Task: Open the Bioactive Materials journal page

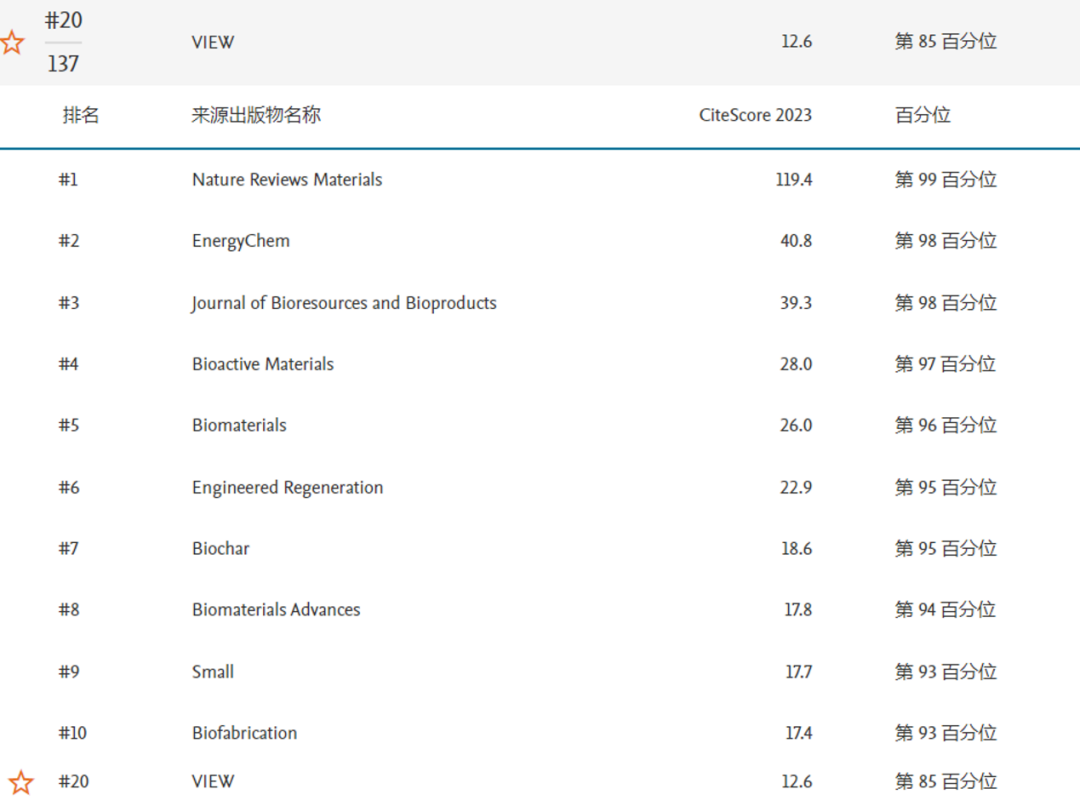Action: click(263, 364)
